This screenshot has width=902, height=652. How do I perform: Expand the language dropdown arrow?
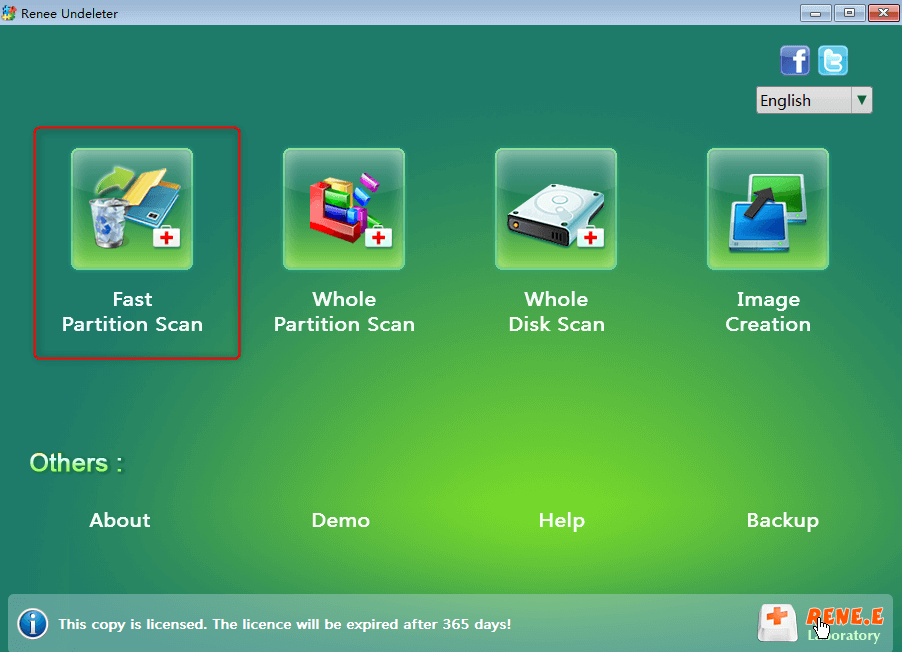(862, 100)
